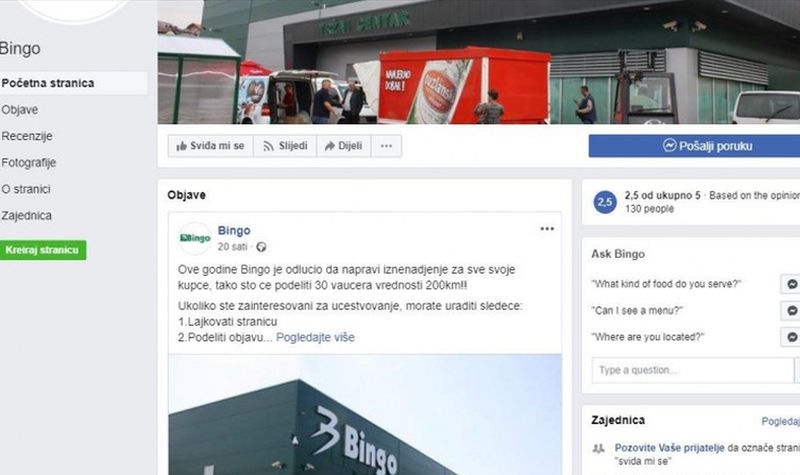Send a message with Pošalji poruku

coord(694,146)
